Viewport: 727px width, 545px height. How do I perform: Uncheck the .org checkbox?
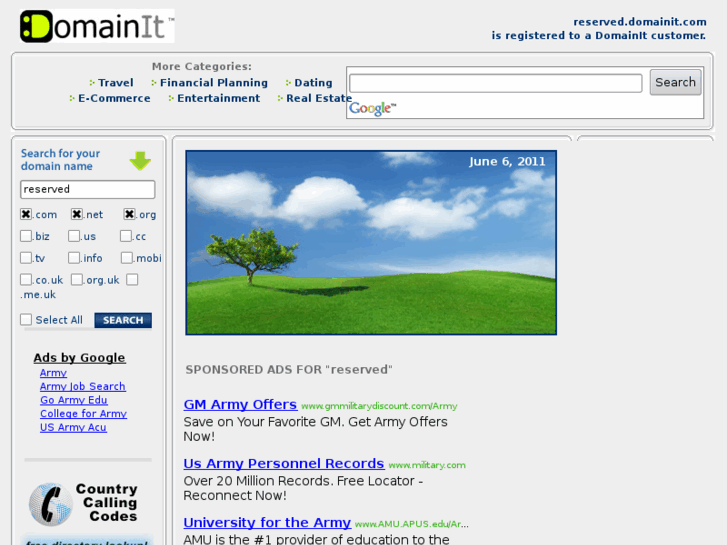click(x=129, y=214)
